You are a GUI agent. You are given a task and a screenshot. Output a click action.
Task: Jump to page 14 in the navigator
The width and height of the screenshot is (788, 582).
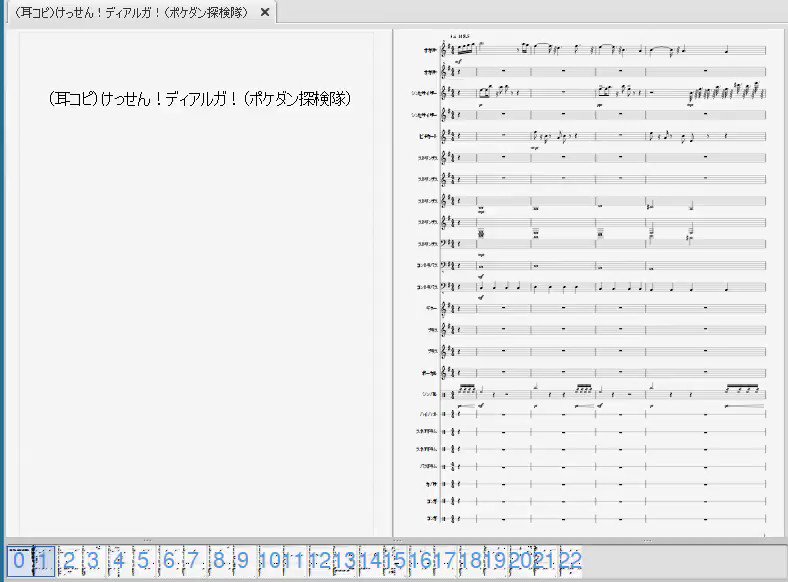pyautogui.click(x=370, y=560)
